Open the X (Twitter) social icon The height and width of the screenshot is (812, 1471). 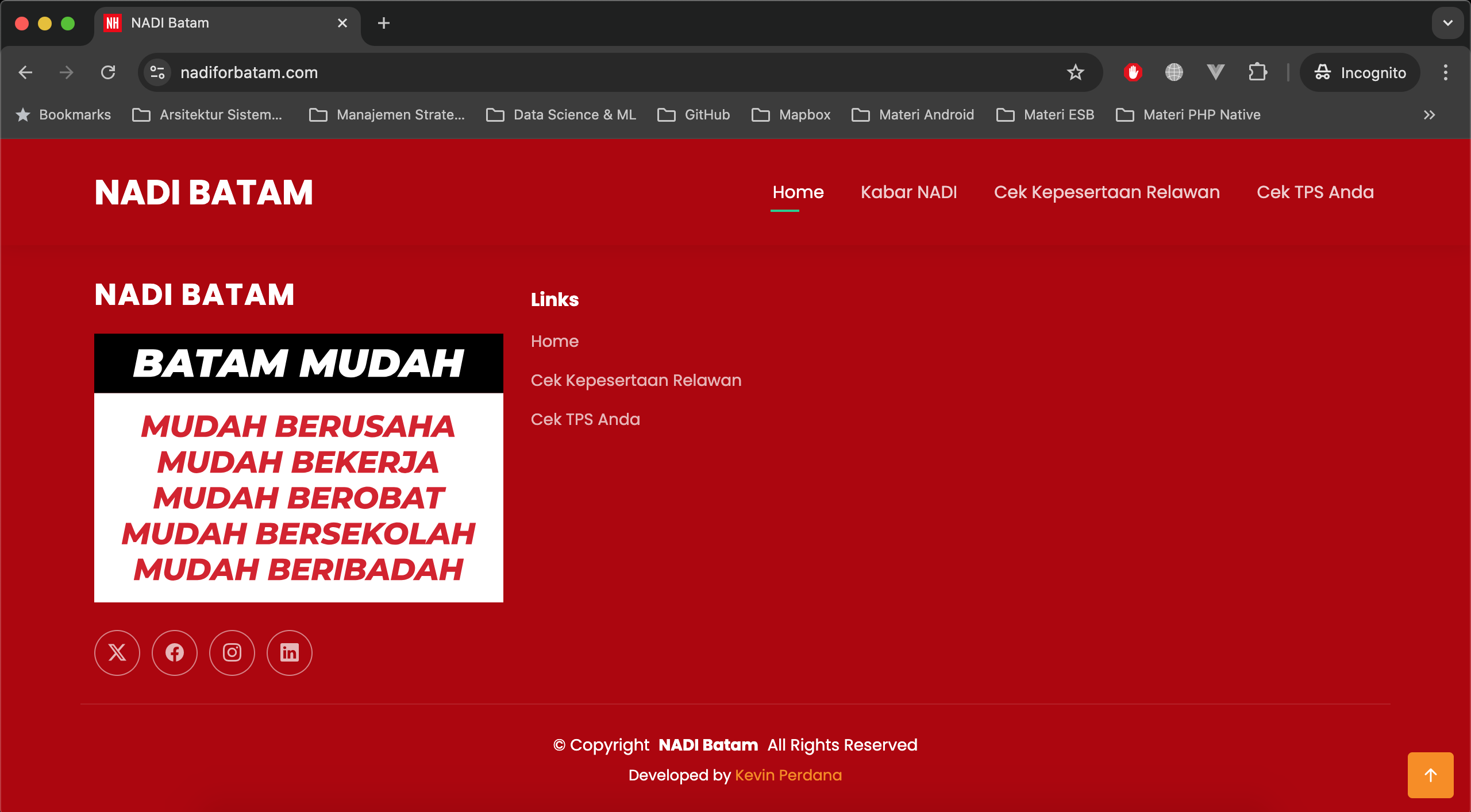pyautogui.click(x=117, y=652)
